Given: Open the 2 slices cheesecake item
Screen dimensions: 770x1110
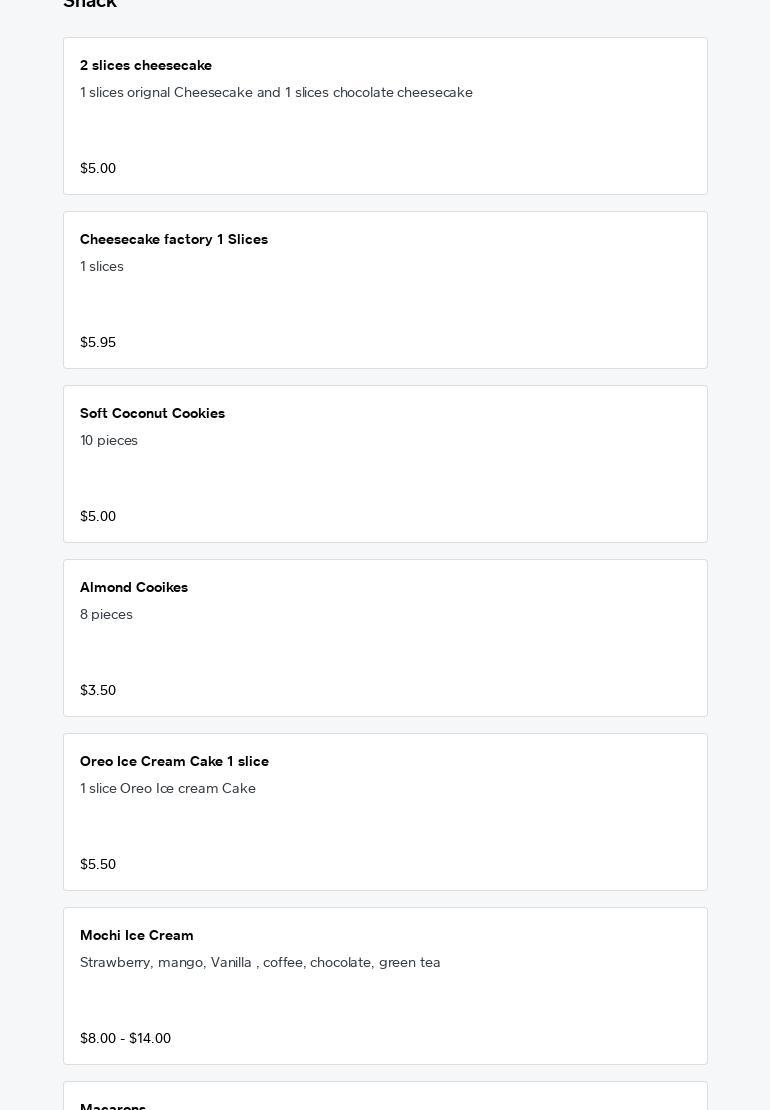Looking at the screenshot, I should (x=146, y=66).
